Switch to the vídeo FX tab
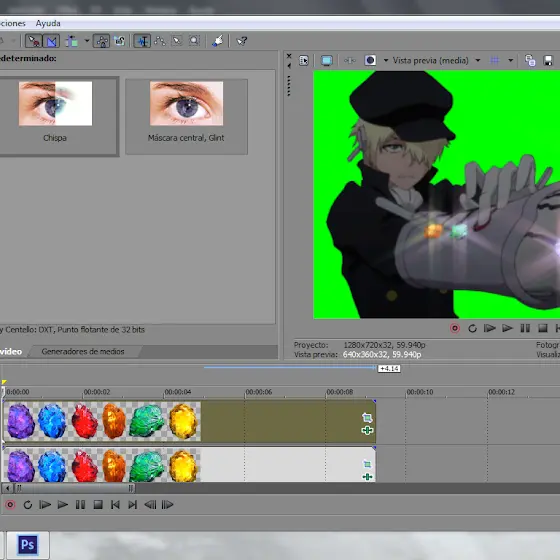Viewport: 560px width, 560px height. pos(11,351)
